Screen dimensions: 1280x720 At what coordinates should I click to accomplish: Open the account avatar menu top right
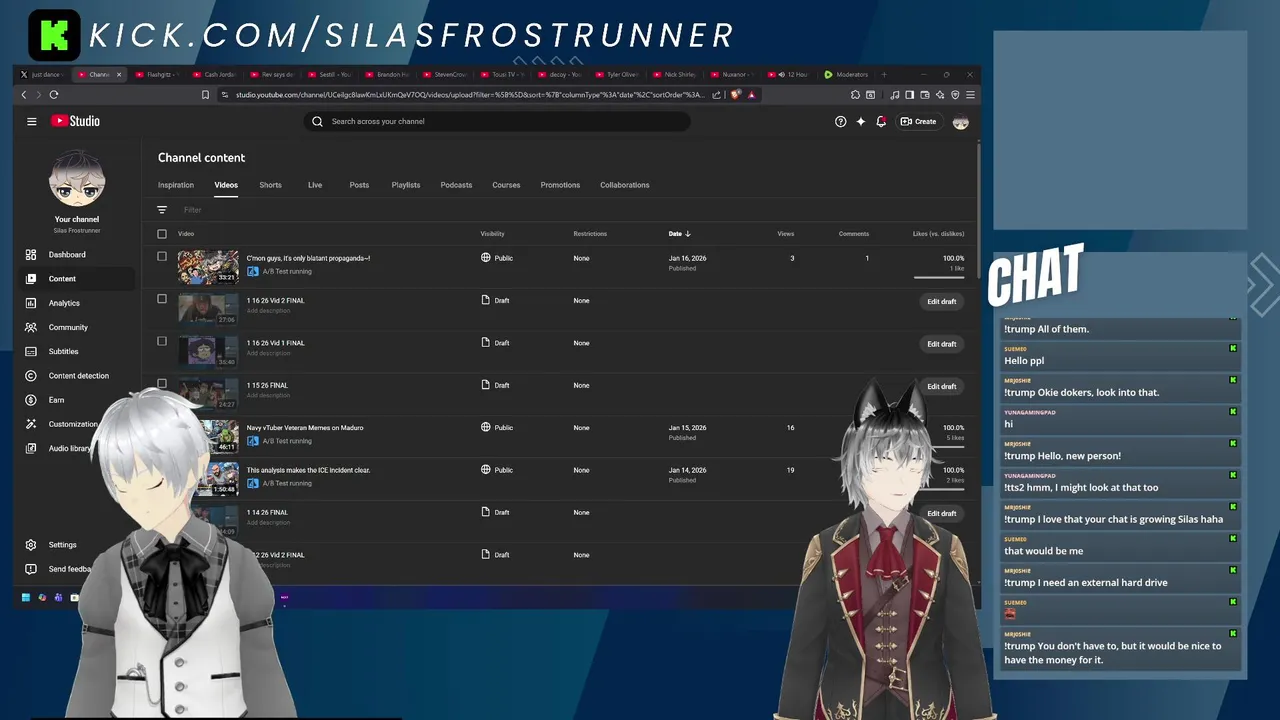click(x=961, y=122)
